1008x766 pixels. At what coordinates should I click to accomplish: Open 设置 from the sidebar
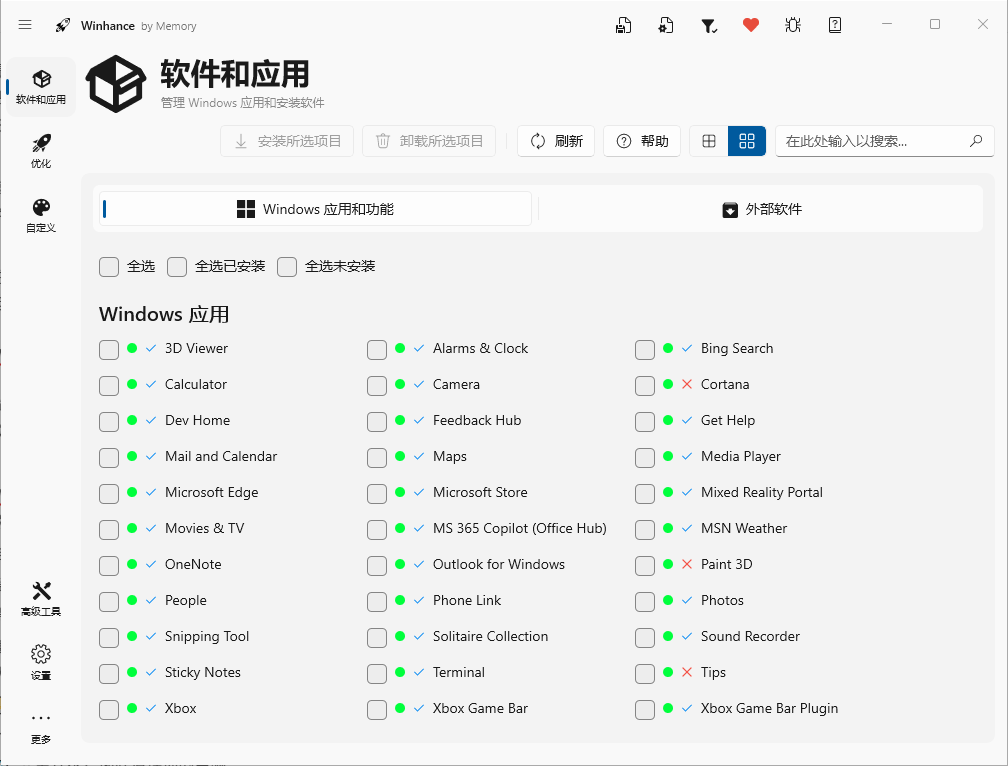tap(40, 662)
